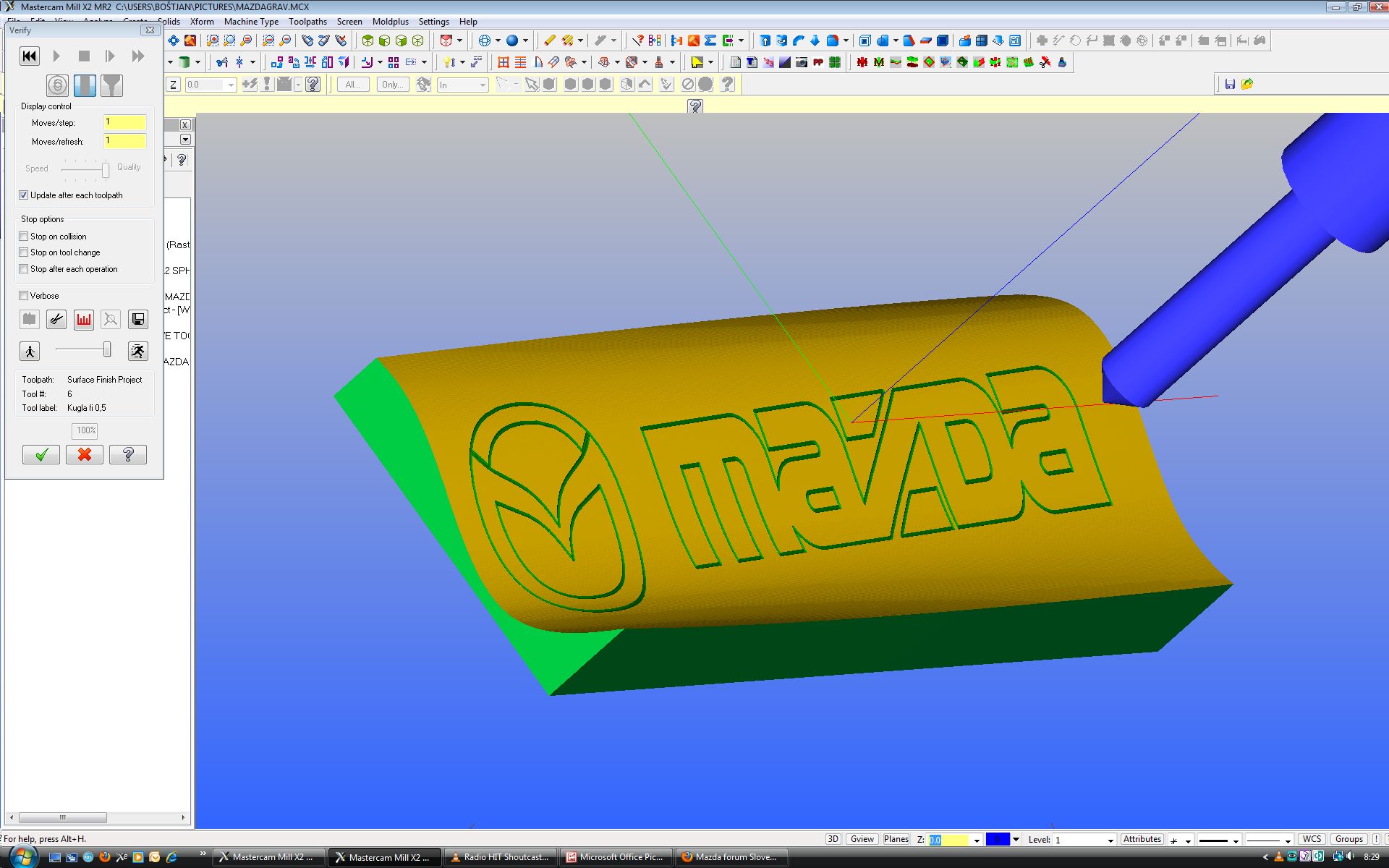Click the Moves/step input field
Image resolution: width=1389 pixels, height=868 pixels.
pyautogui.click(x=125, y=122)
